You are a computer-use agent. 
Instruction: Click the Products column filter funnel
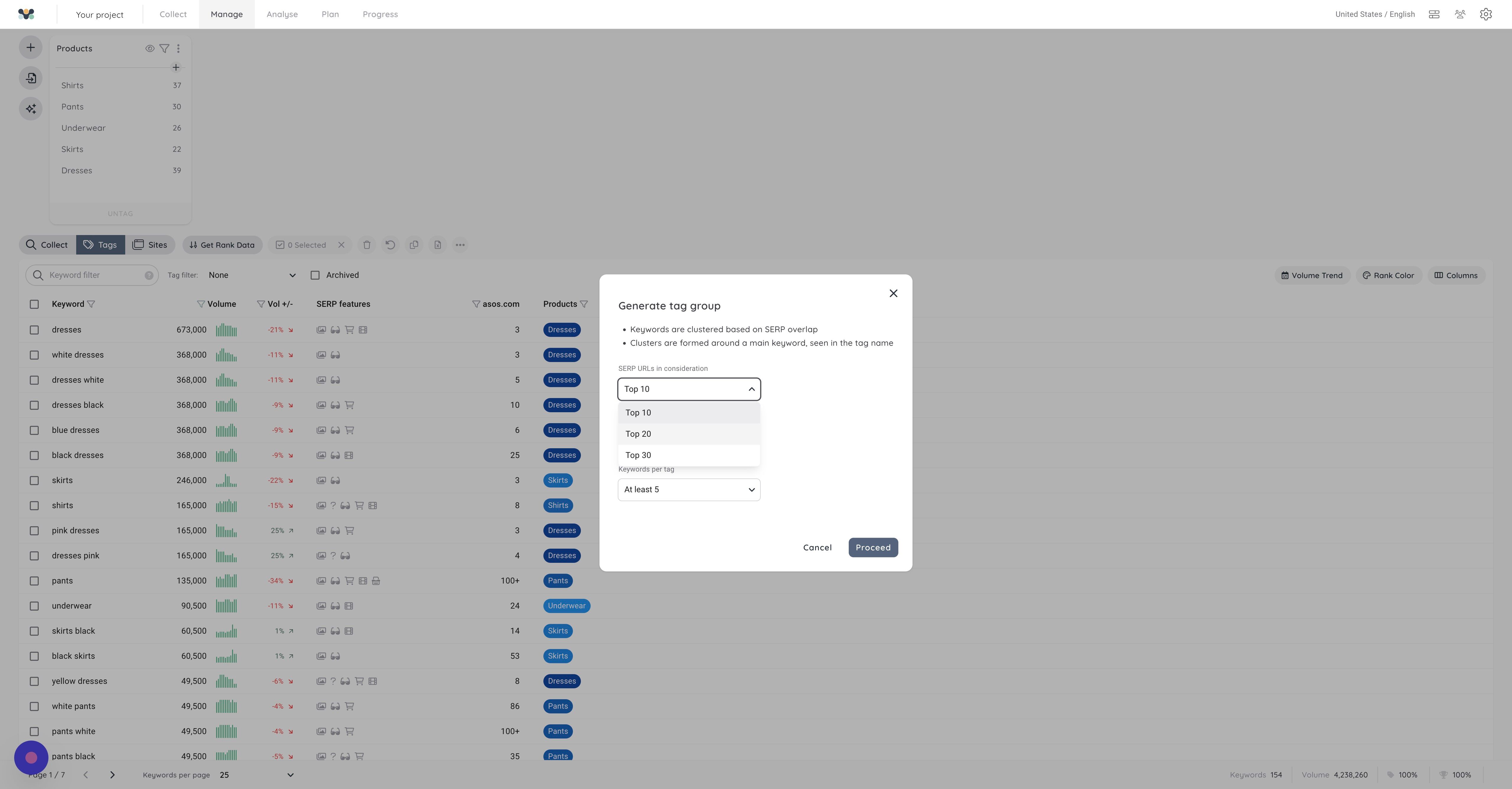(584, 304)
